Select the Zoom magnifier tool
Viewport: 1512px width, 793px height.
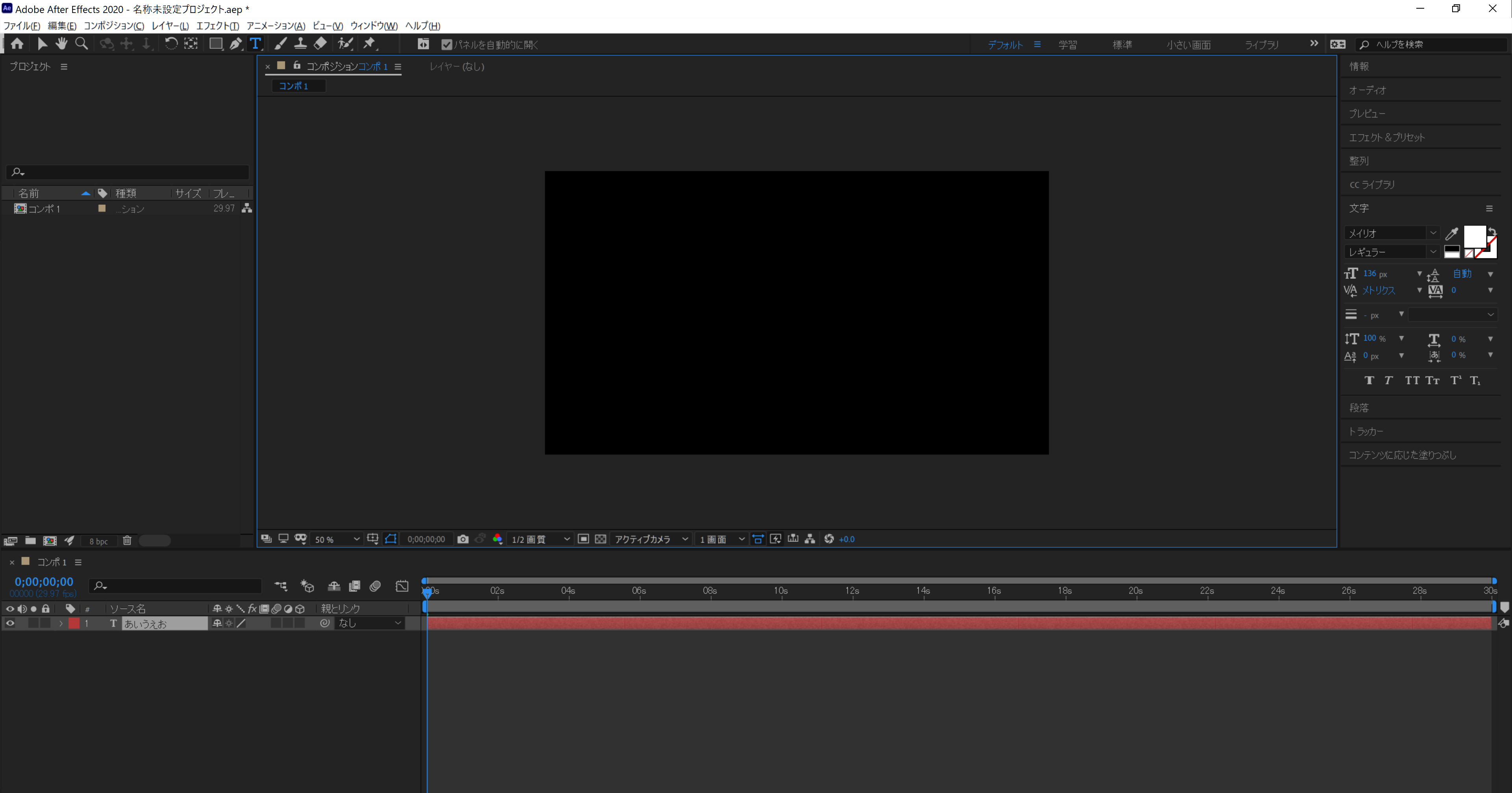pyautogui.click(x=82, y=44)
